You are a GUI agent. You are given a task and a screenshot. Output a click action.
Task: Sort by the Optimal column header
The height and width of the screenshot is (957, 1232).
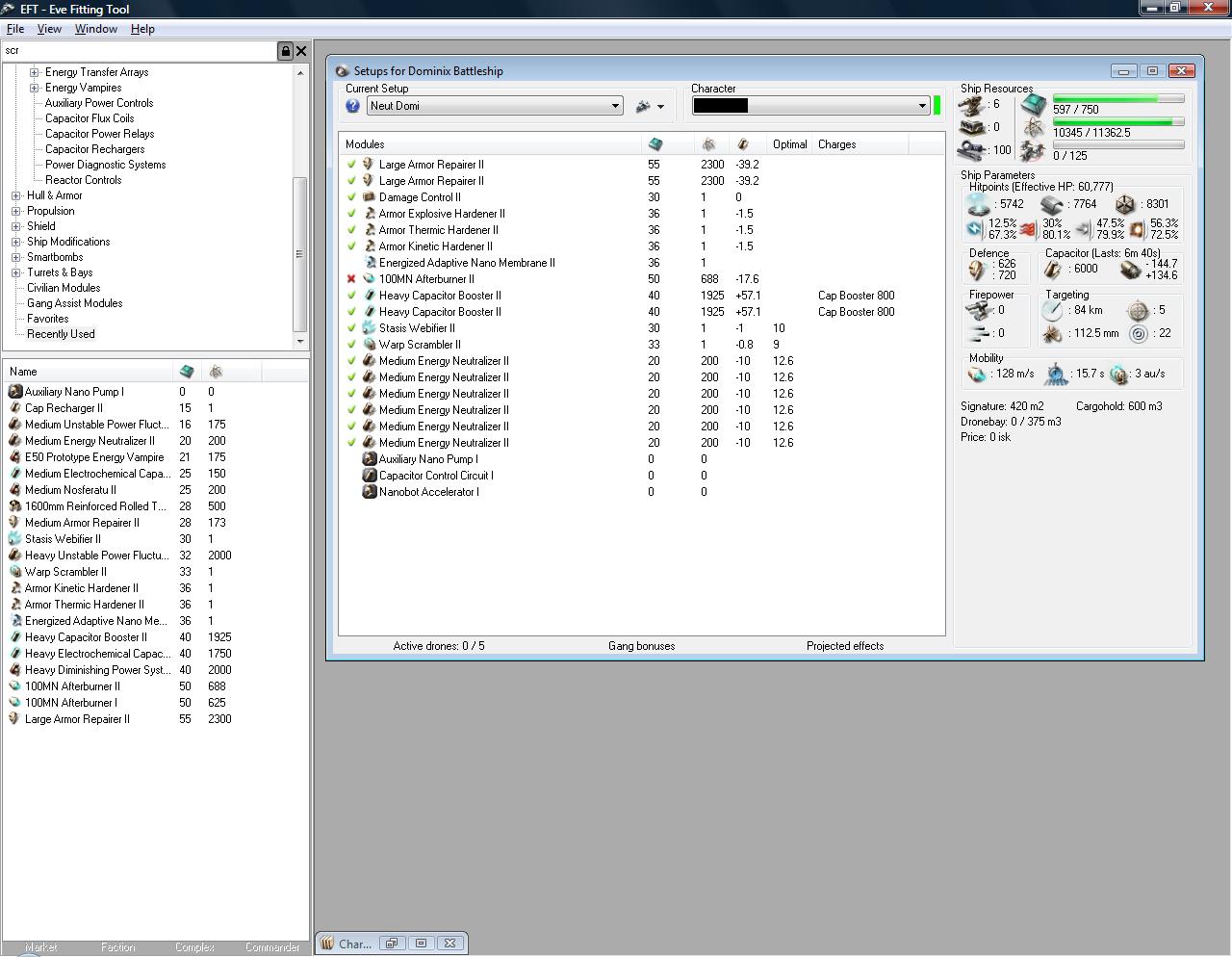790,144
